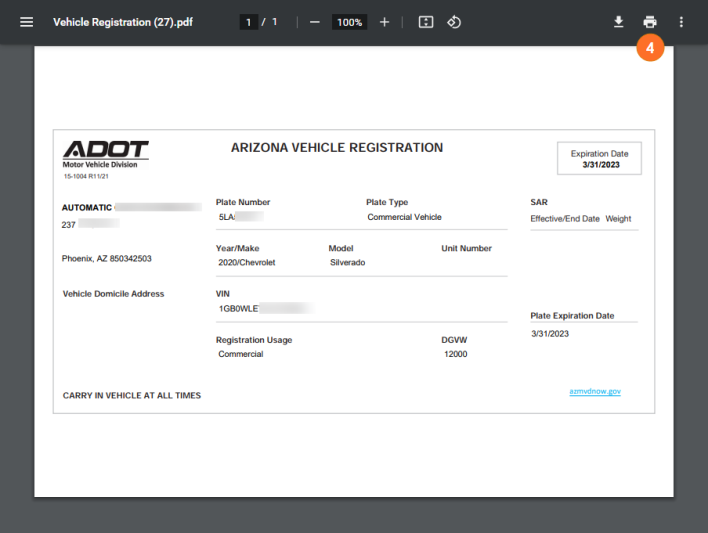Image resolution: width=708 pixels, height=533 pixels.
Task: Toggle the fit to page icon
Action: pyautogui.click(x=426, y=22)
